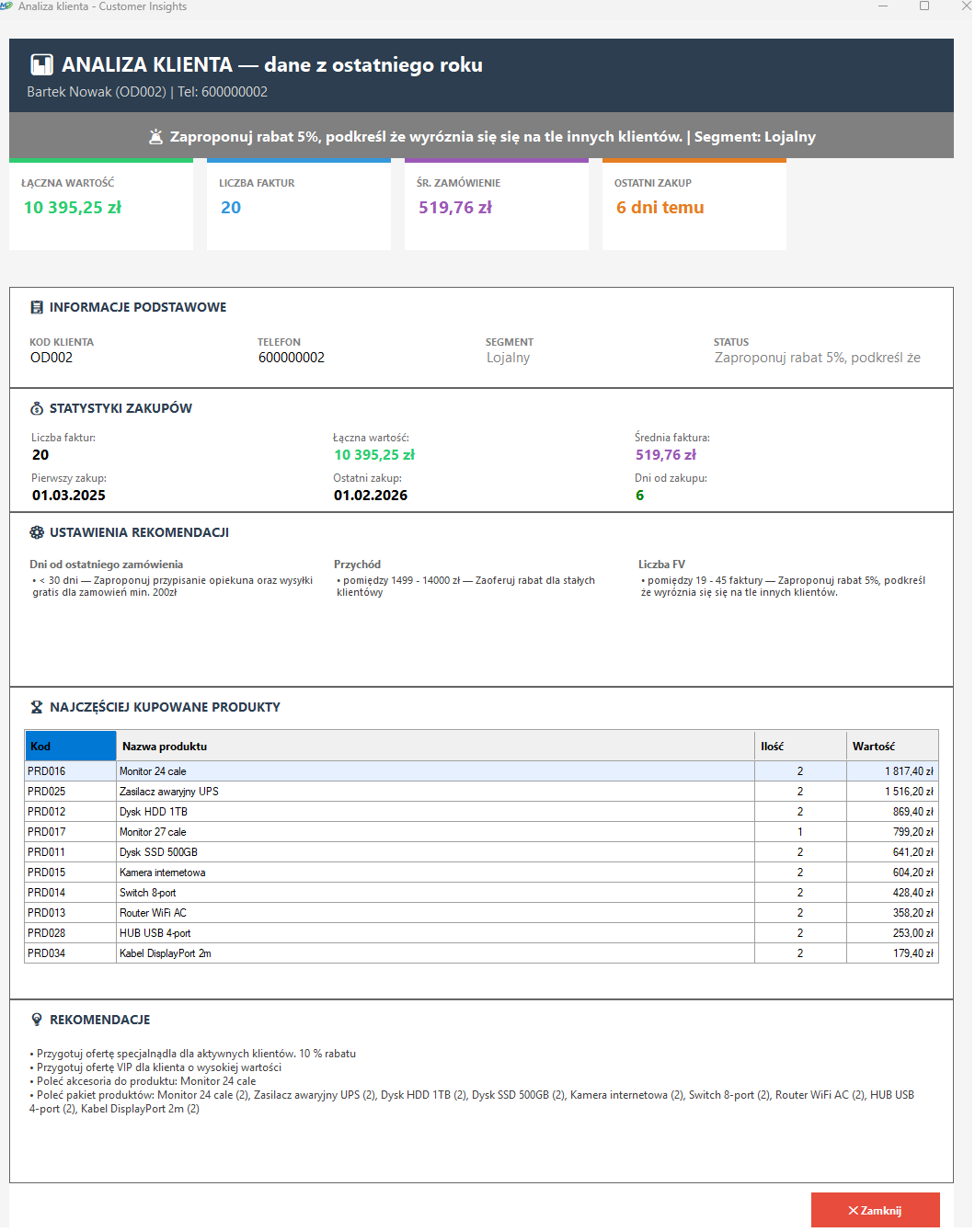Click the gear icon by Ustawienia Rekomendacji

(37, 532)
